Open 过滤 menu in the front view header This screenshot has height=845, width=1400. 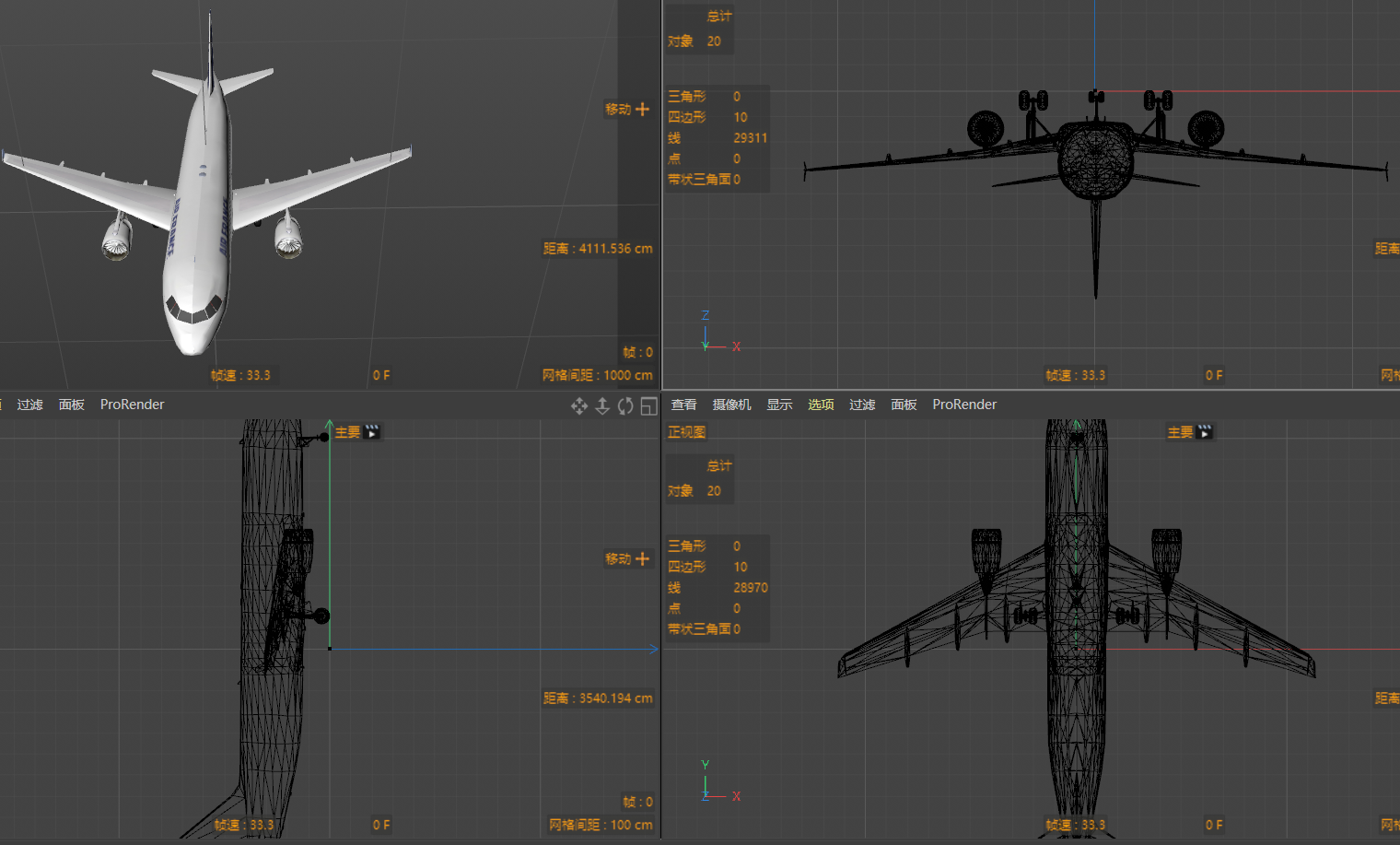point(862,405)
